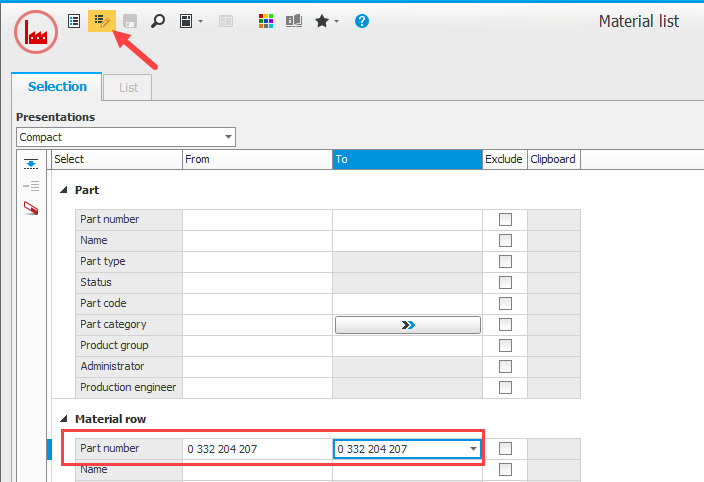704x482 pixels.
Task: Click the Part category double-arrow button
Action: [407, 325]
